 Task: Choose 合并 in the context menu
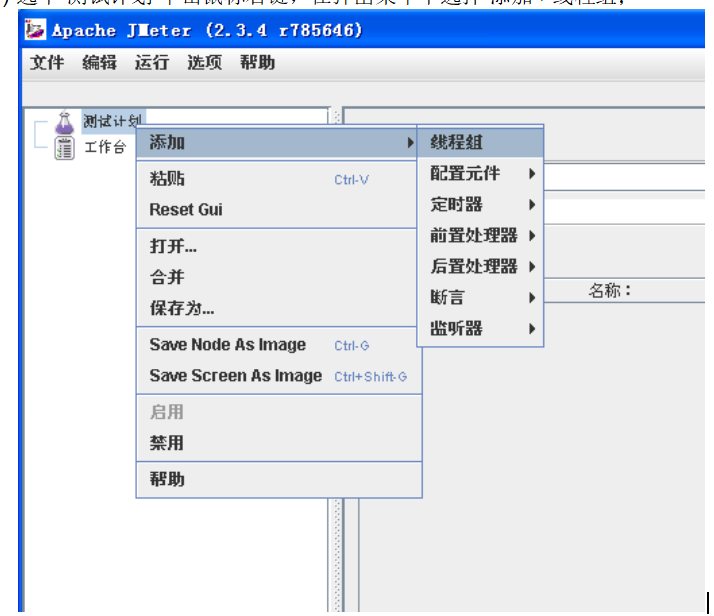pos(277,277)
